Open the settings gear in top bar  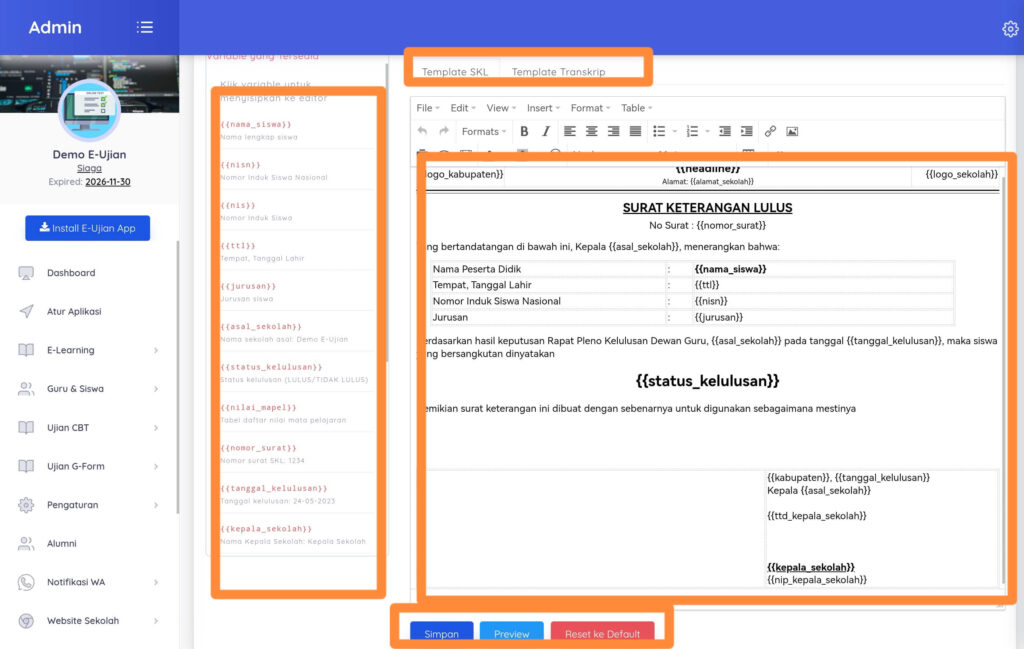pyautogui.click(x=1010, y=29)
